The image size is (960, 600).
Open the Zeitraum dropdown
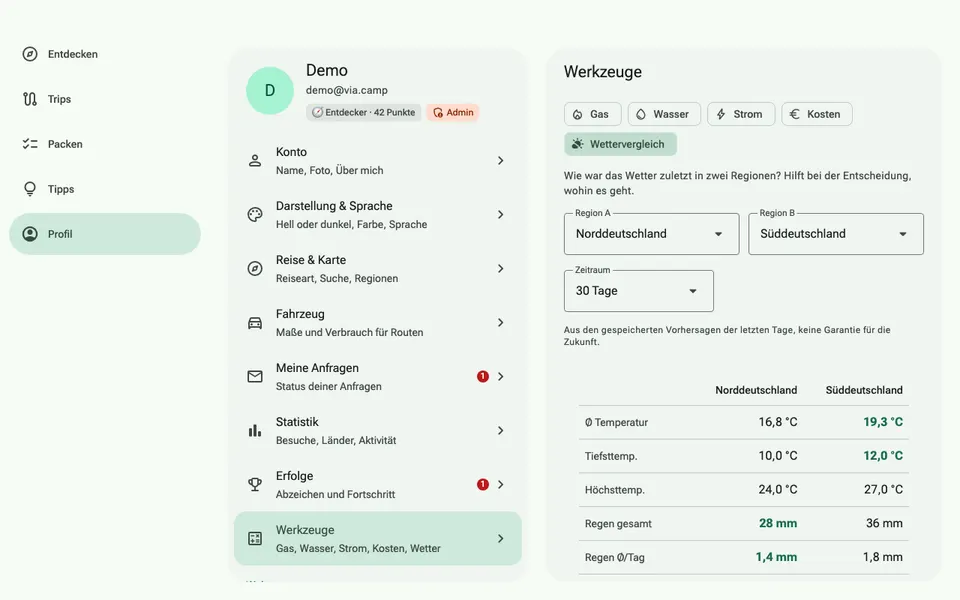639,291
